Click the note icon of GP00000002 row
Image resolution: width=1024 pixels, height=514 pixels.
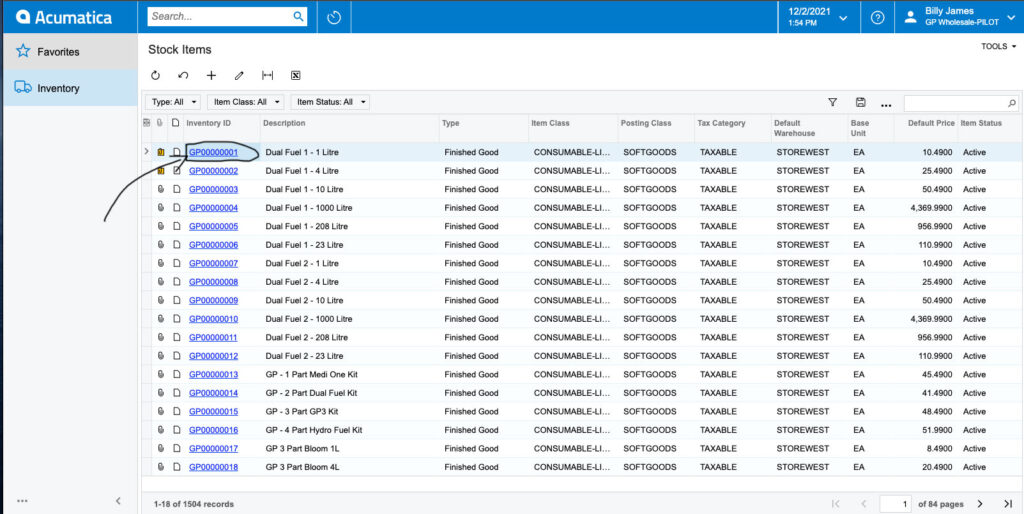click(x=176, y=171)
